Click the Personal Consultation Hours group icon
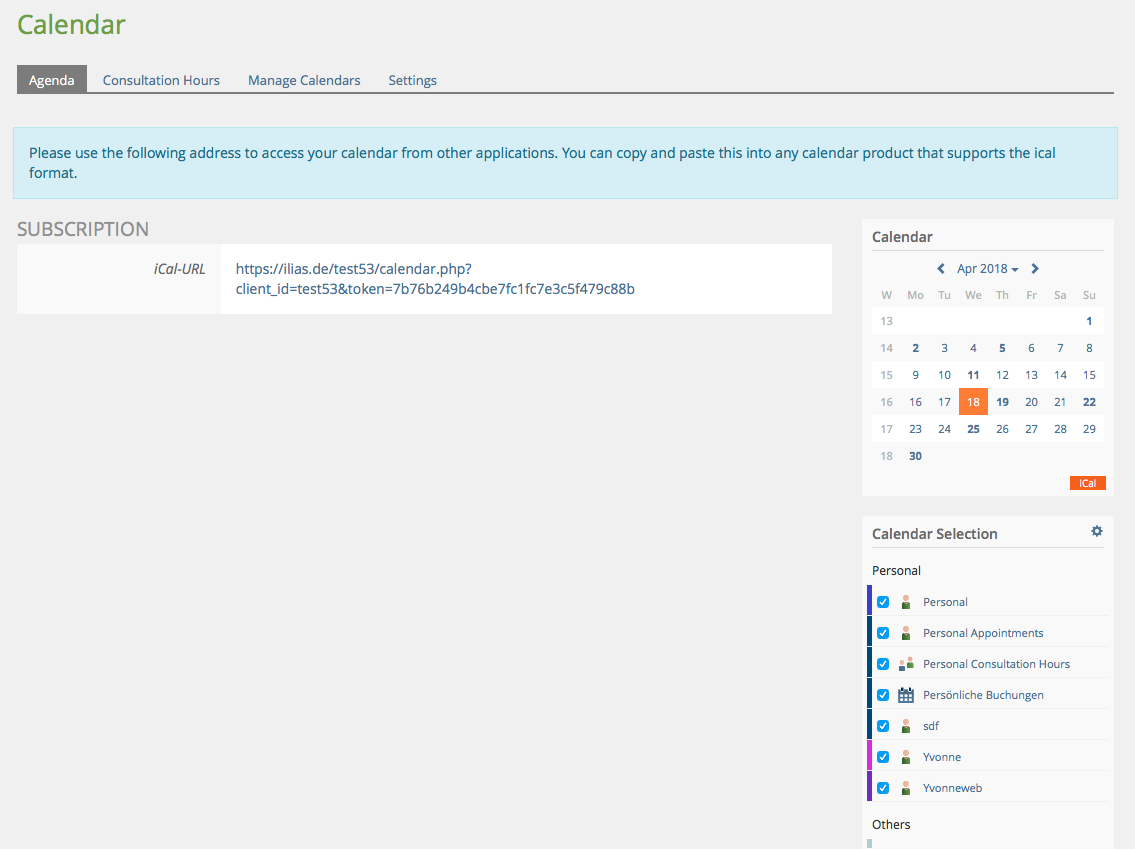Image resolution: width=1135 pixels, height=849 pixels. point(906,664)
